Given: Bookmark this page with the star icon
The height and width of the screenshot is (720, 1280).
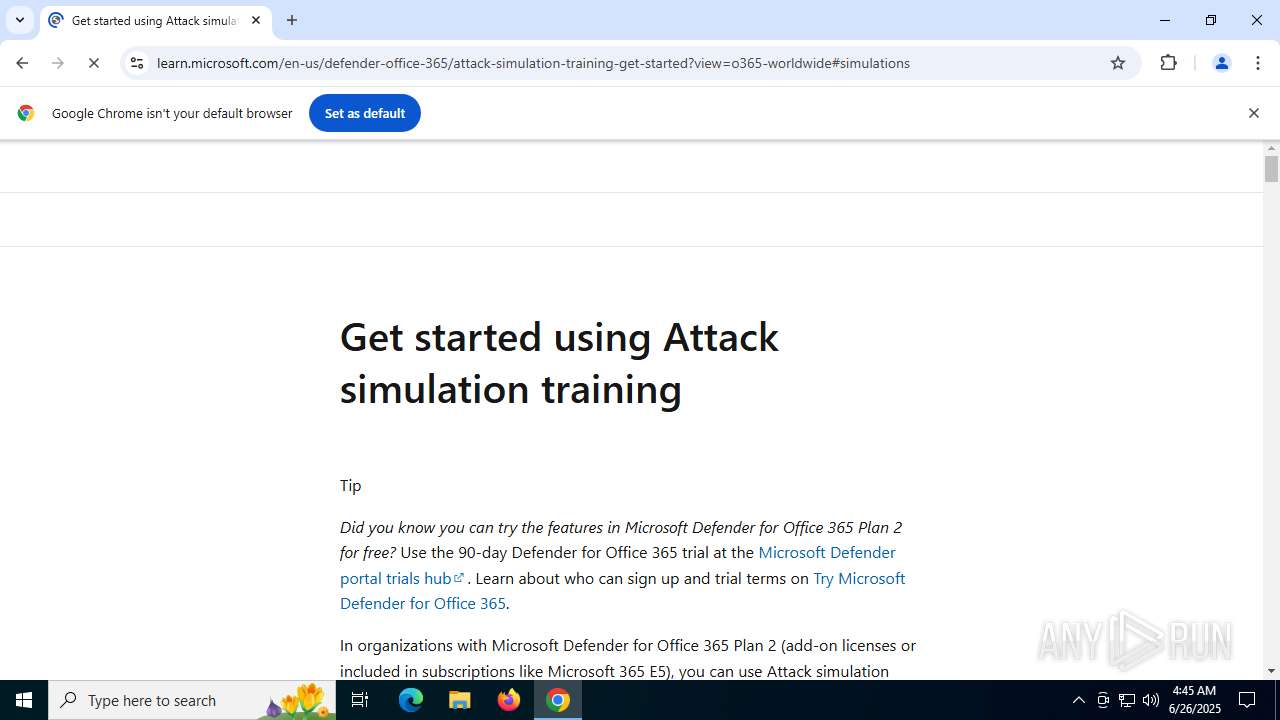Looking at the screenshot, I should click(x=1118, y=63).
